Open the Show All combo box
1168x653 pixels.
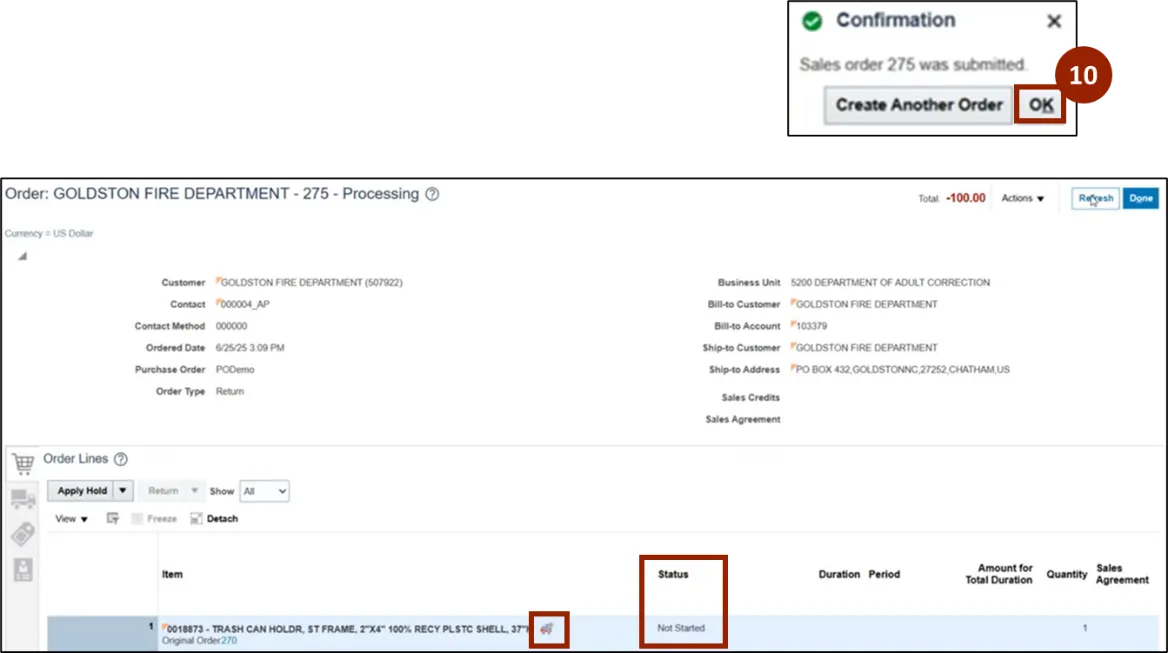click(264, 491)
